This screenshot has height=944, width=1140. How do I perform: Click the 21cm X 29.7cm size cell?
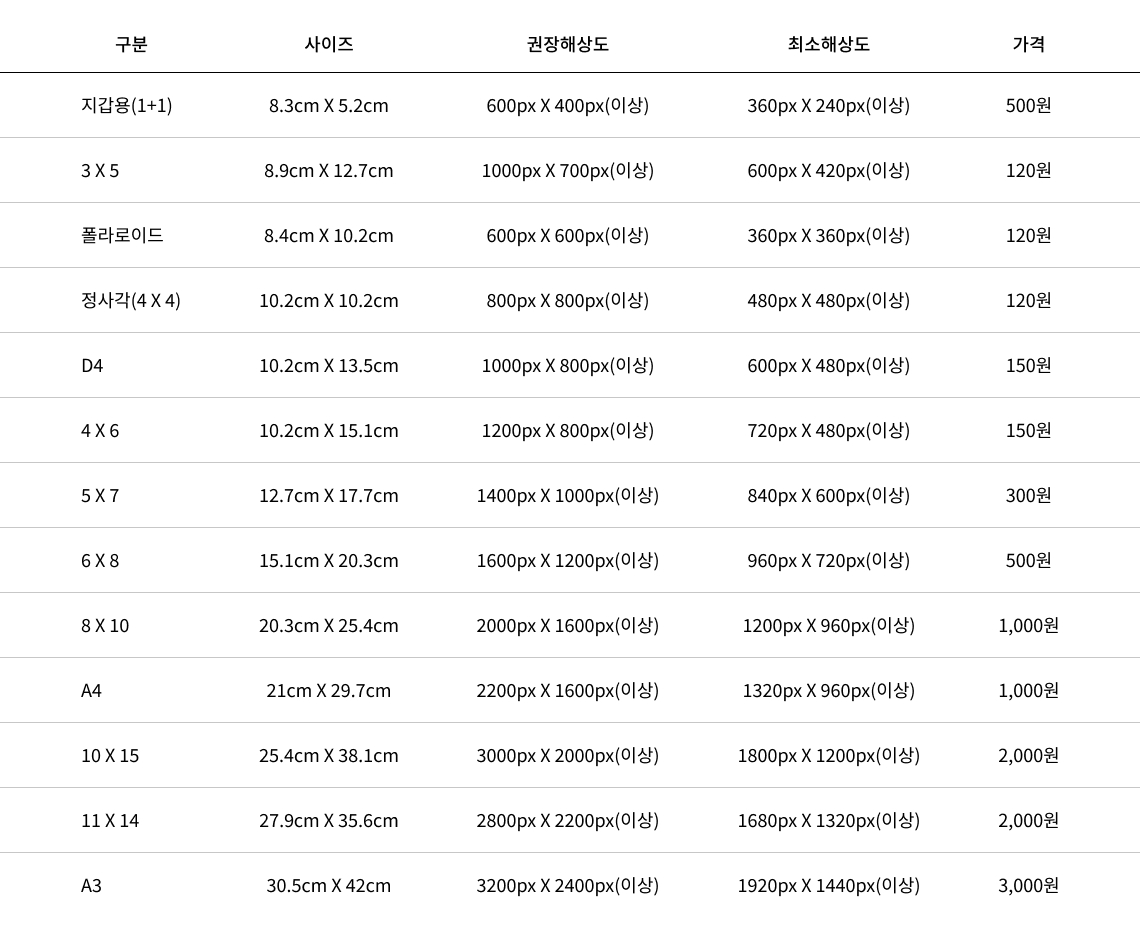pos(329,691)
